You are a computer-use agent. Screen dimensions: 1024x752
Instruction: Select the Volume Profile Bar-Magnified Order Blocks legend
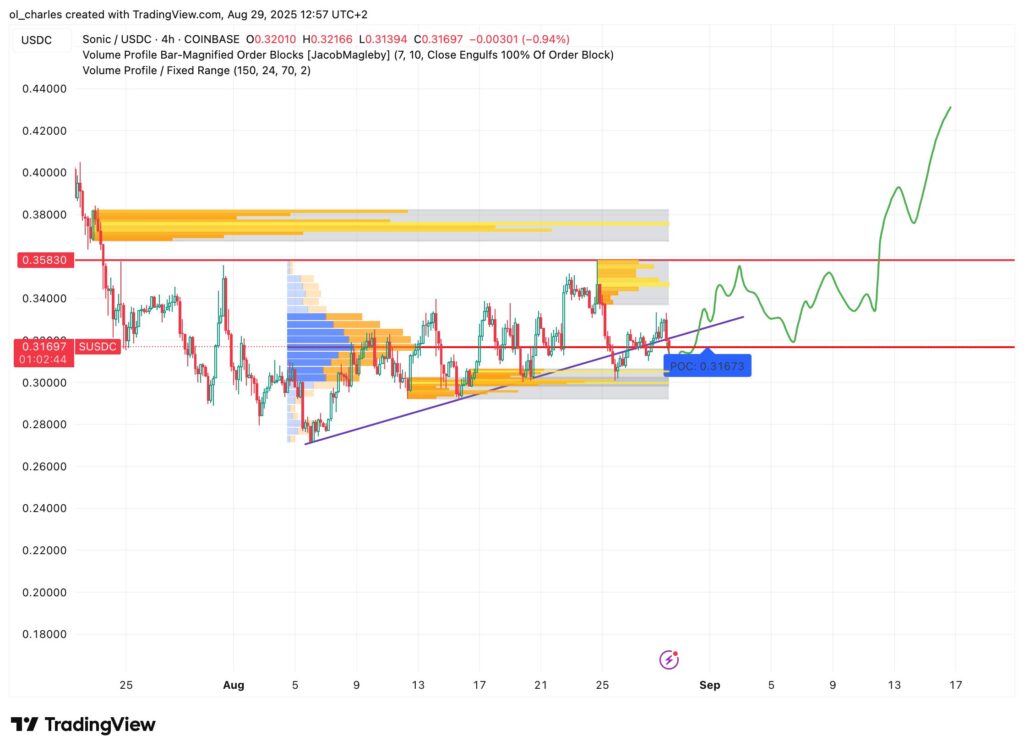pos(347,54)
